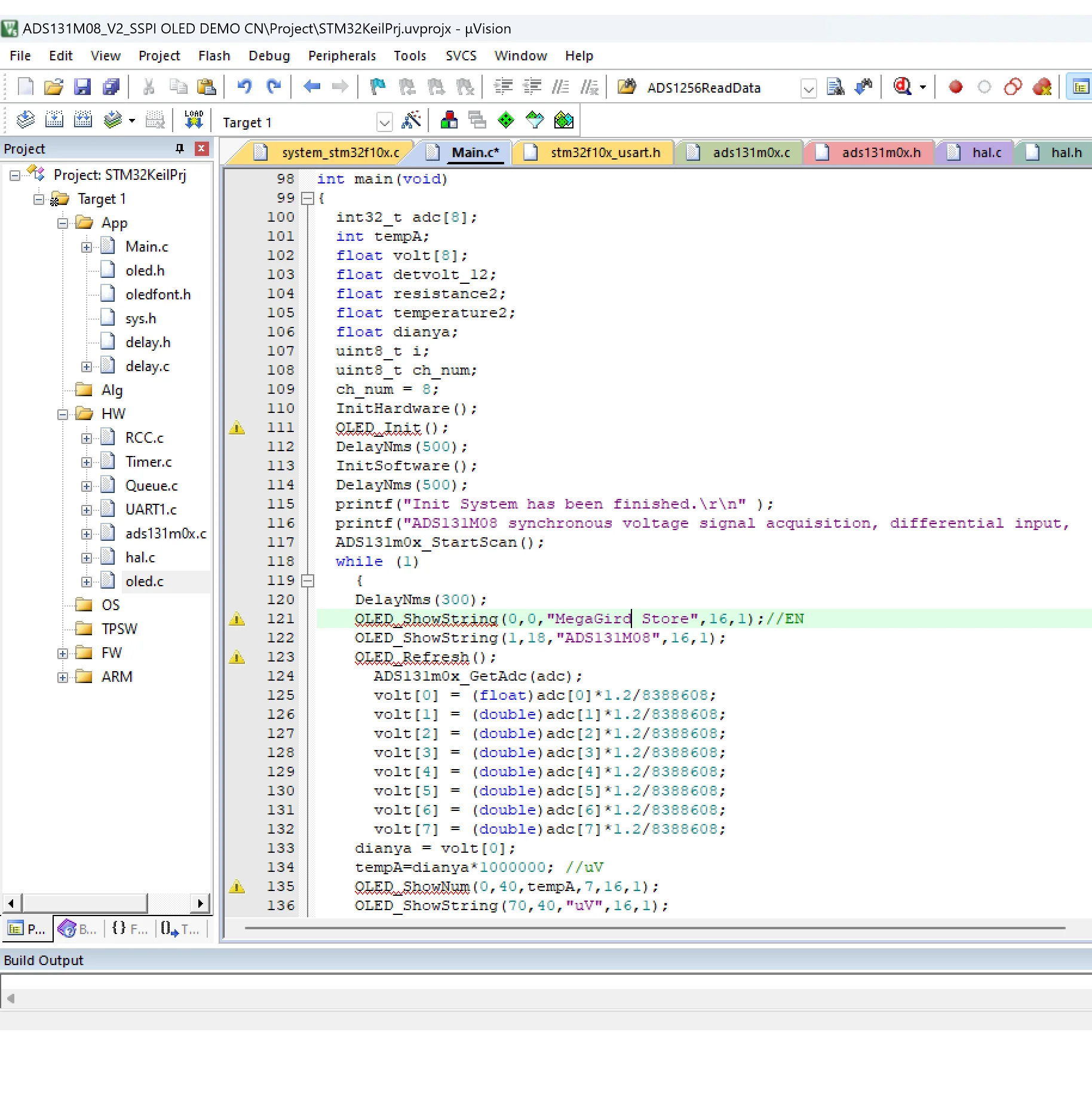Switch to the system_stm32f10x.c tab

330,152
